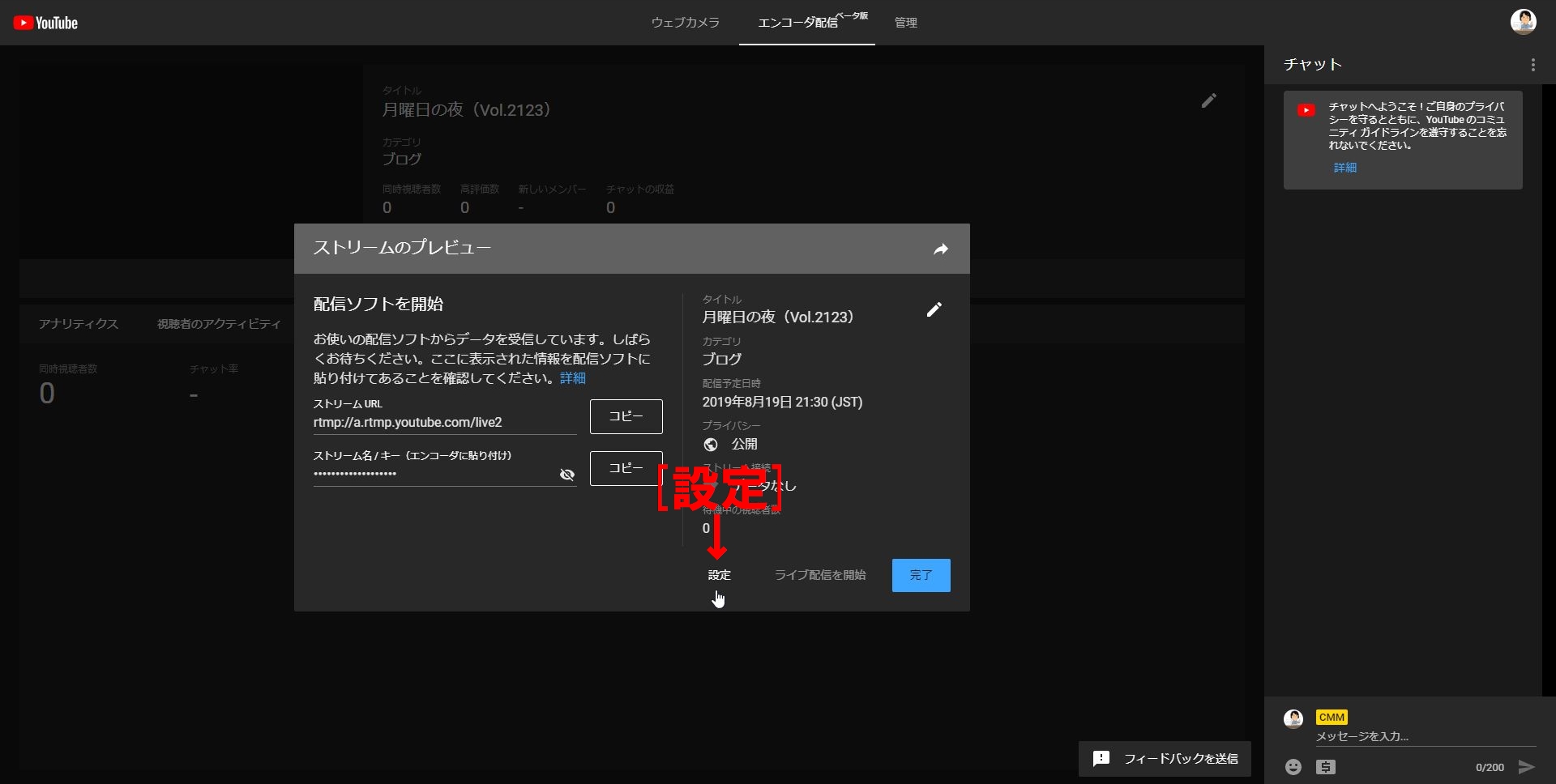This screenshot has width=1556, height=784.
Task: Open 設定 in the dialog
Action: (720, 575)
